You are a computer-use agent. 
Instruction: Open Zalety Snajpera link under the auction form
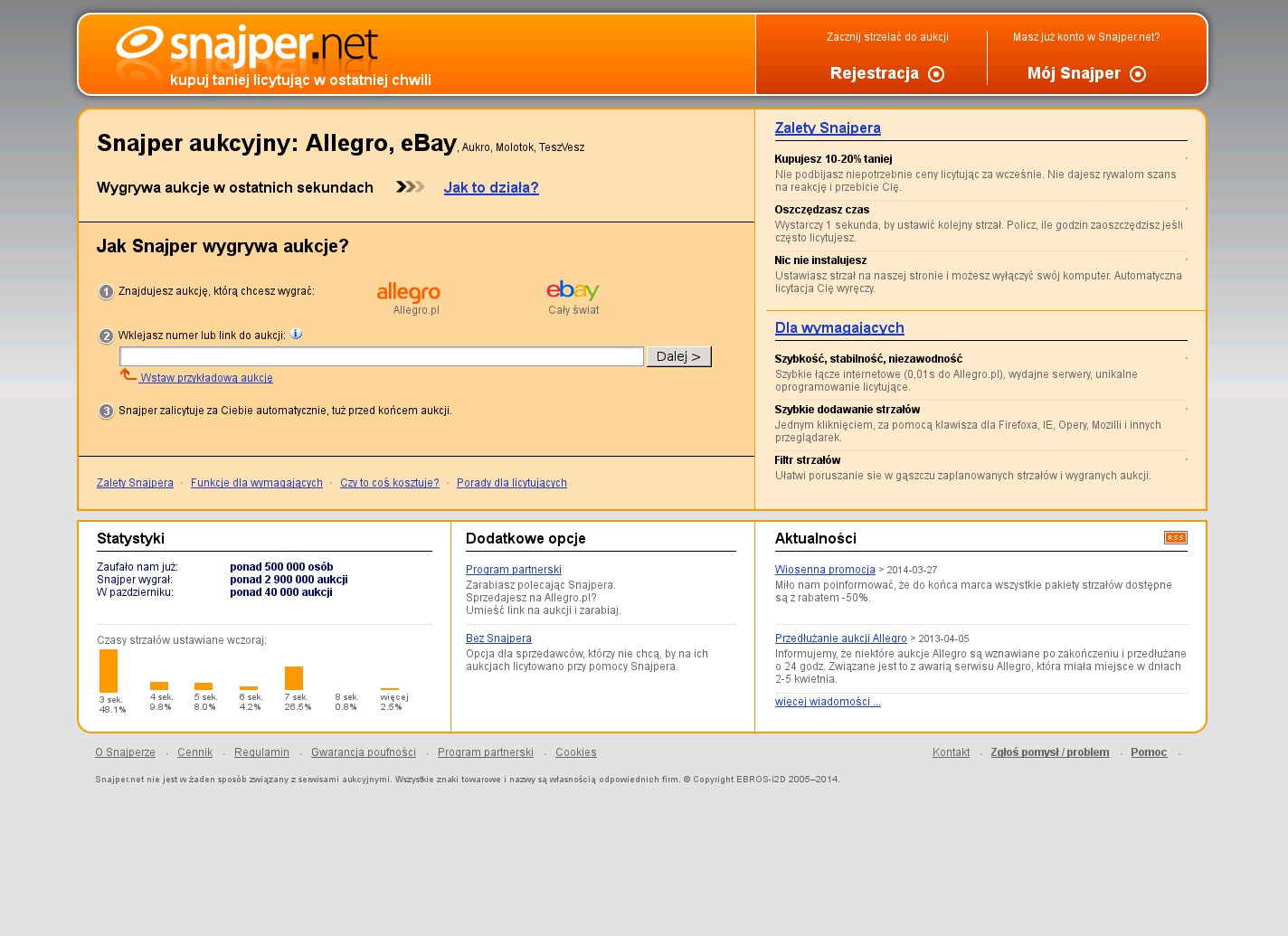[135, 483]
